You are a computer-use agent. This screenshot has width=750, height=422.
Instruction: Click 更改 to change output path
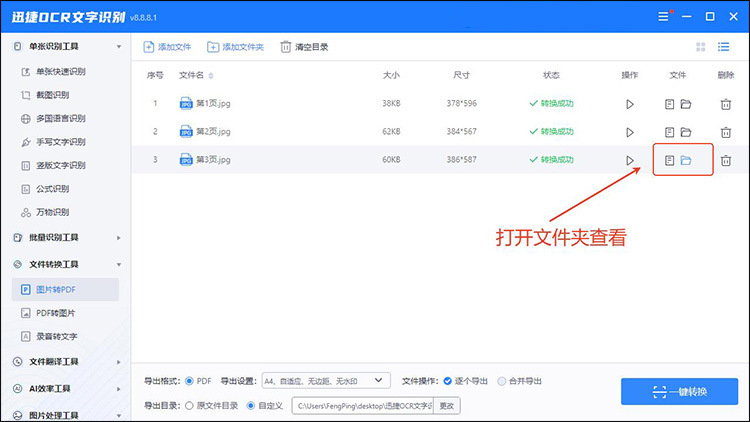(x=447, y=406)
